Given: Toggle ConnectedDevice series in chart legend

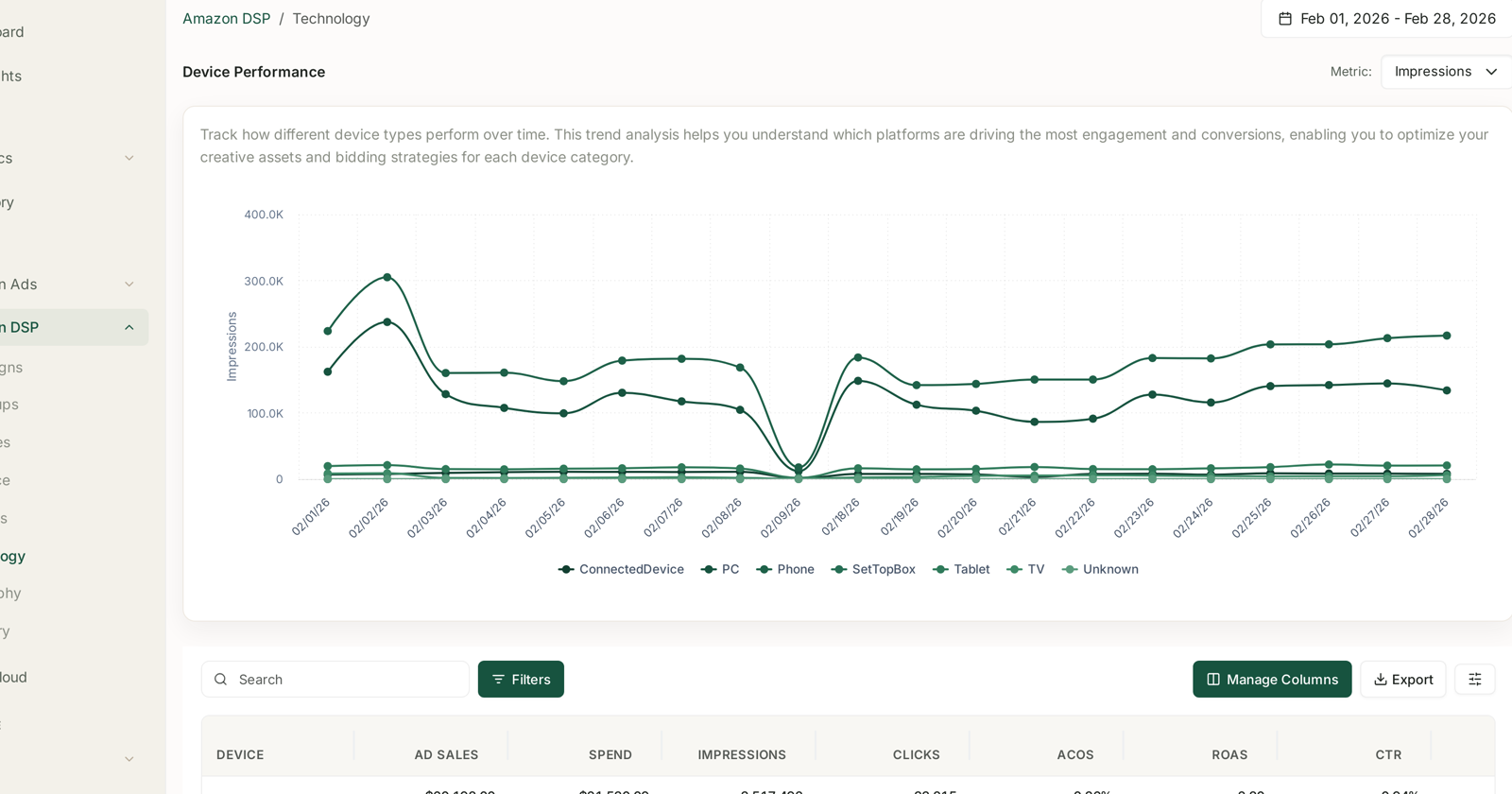Looking at the screenshot, I should [x=621, y=569].
